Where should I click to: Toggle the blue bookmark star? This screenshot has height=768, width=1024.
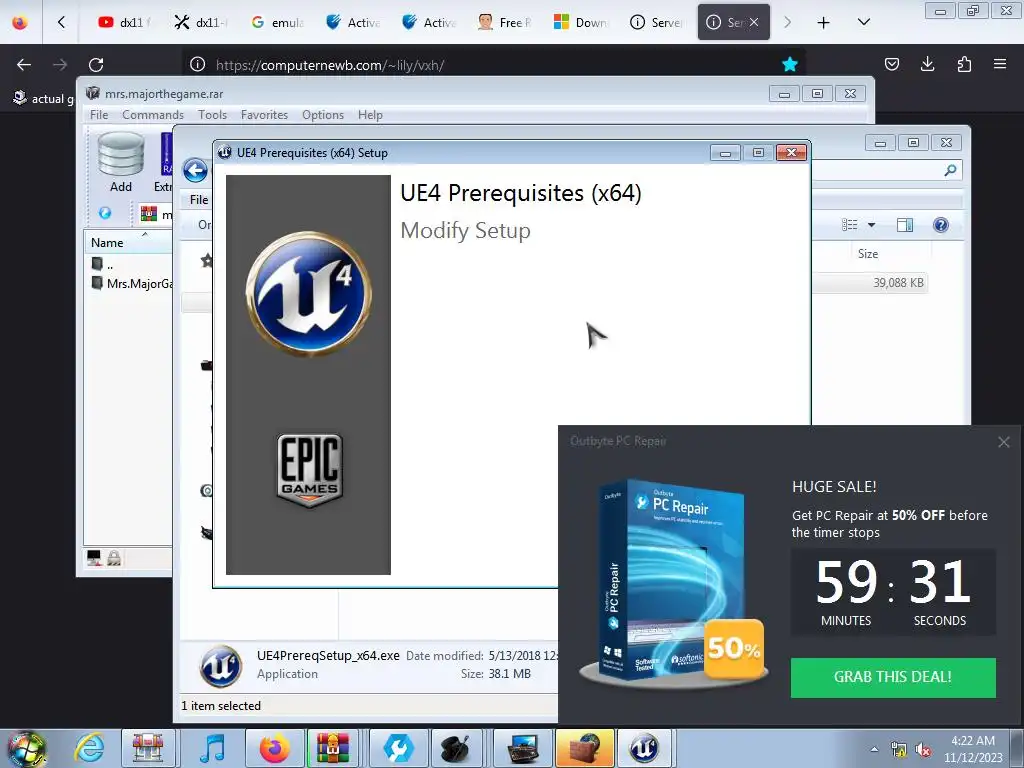[x=790, y=64]
